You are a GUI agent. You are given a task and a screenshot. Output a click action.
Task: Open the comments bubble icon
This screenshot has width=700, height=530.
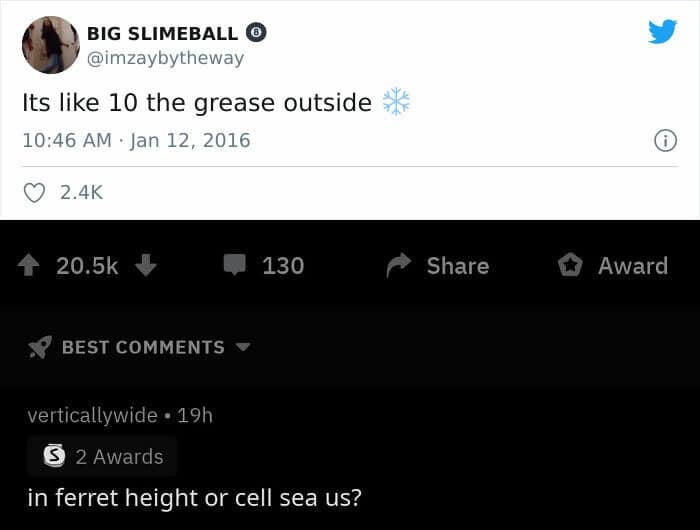click(235, 265)
